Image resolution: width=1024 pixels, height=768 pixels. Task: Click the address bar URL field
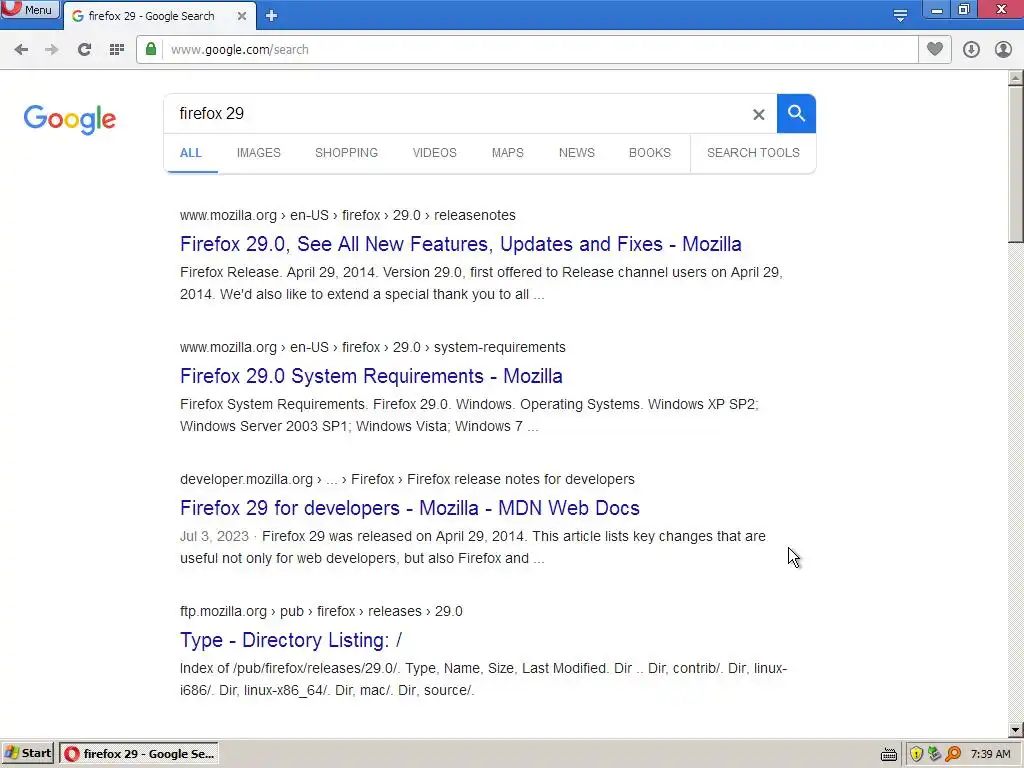(x=539, y=50)
